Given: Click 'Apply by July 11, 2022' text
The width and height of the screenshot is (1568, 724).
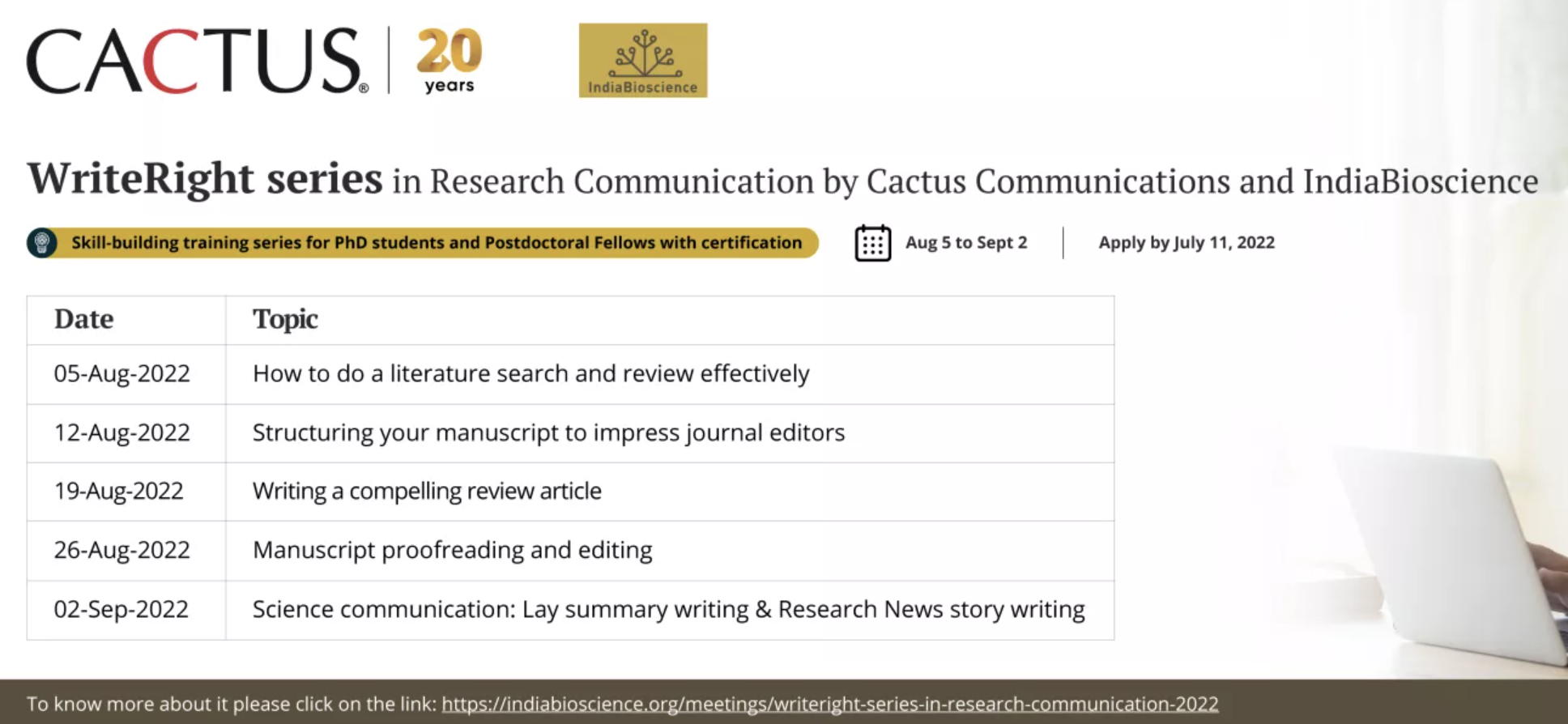Looking at the screenshot, I should coord(1187,243).
